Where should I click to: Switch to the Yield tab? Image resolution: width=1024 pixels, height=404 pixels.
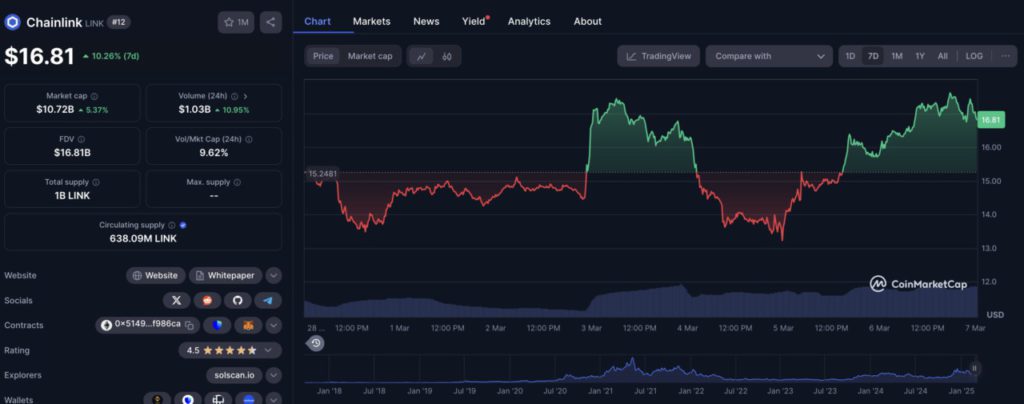[x=474, y=22]
